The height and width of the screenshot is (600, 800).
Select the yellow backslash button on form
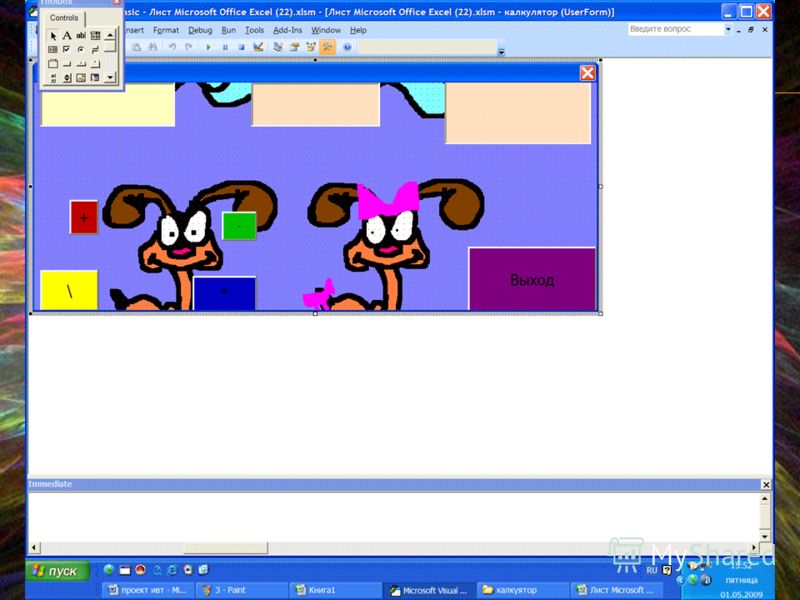(x=69, y=290)
